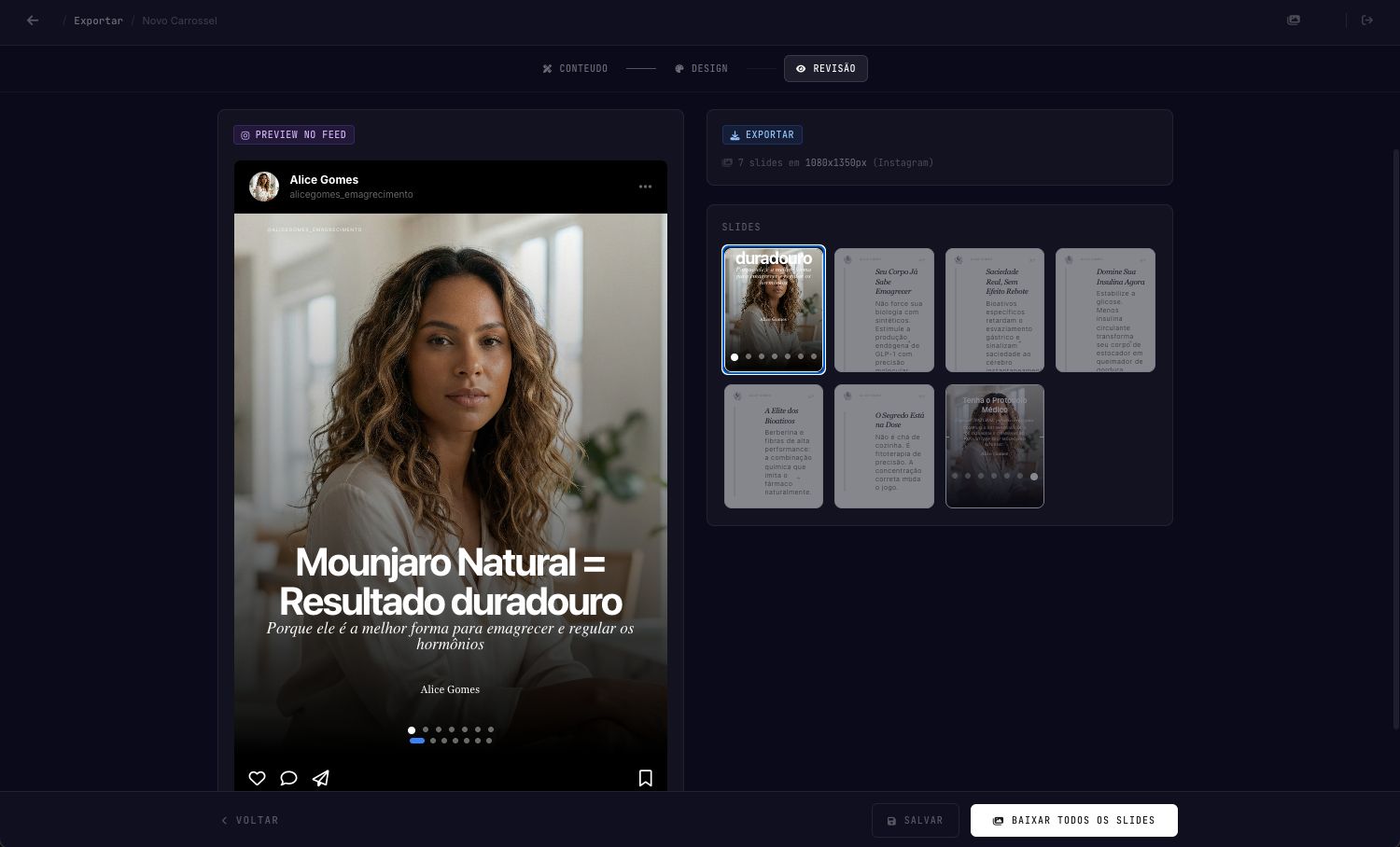Screen dimensions: 1400x847
Task: Click the comment bubble icon
Action: pyautogui.click(x=288, y=778)
